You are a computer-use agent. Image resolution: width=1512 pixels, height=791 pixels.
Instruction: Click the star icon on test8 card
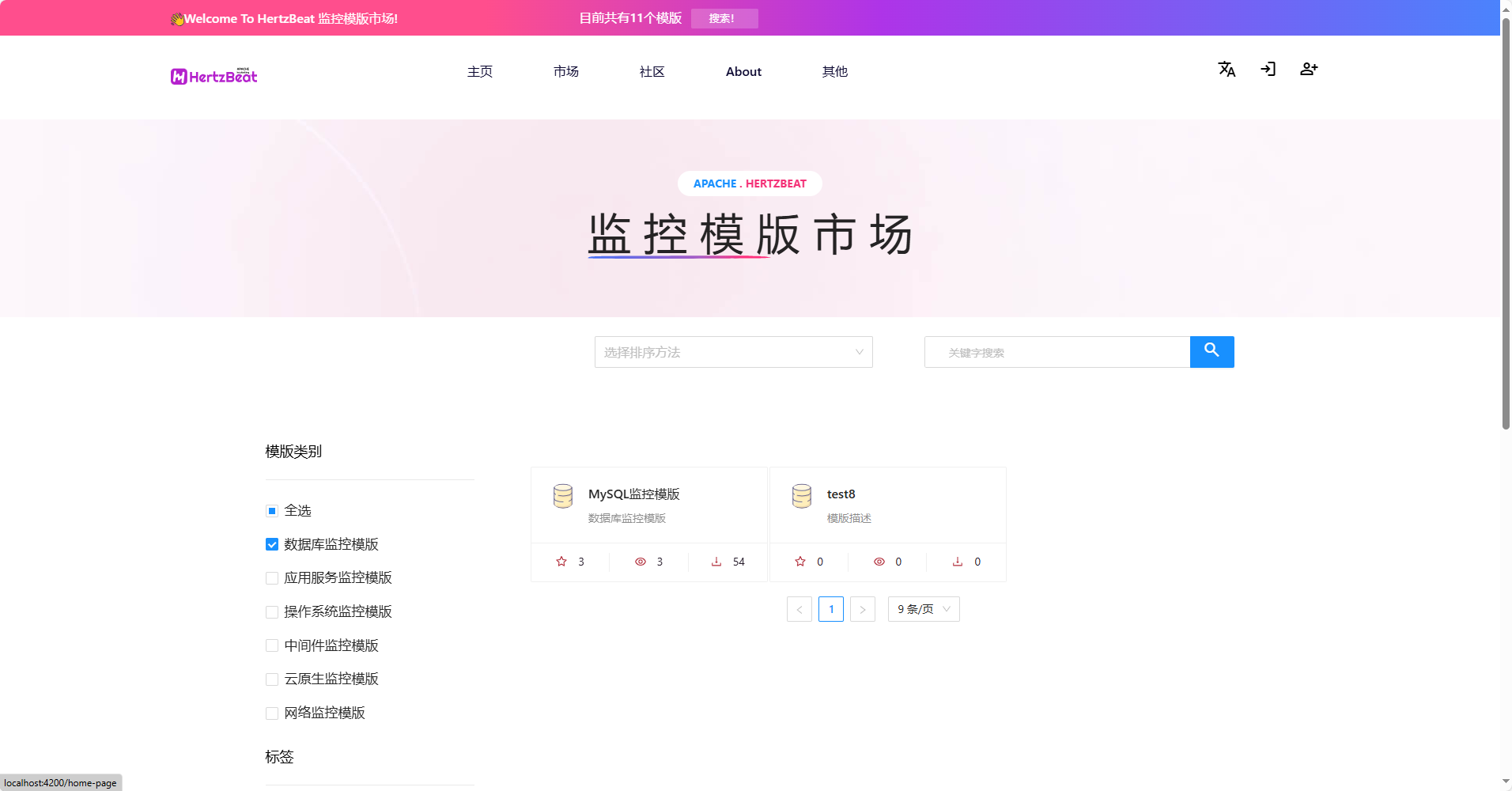click(800, 562)
